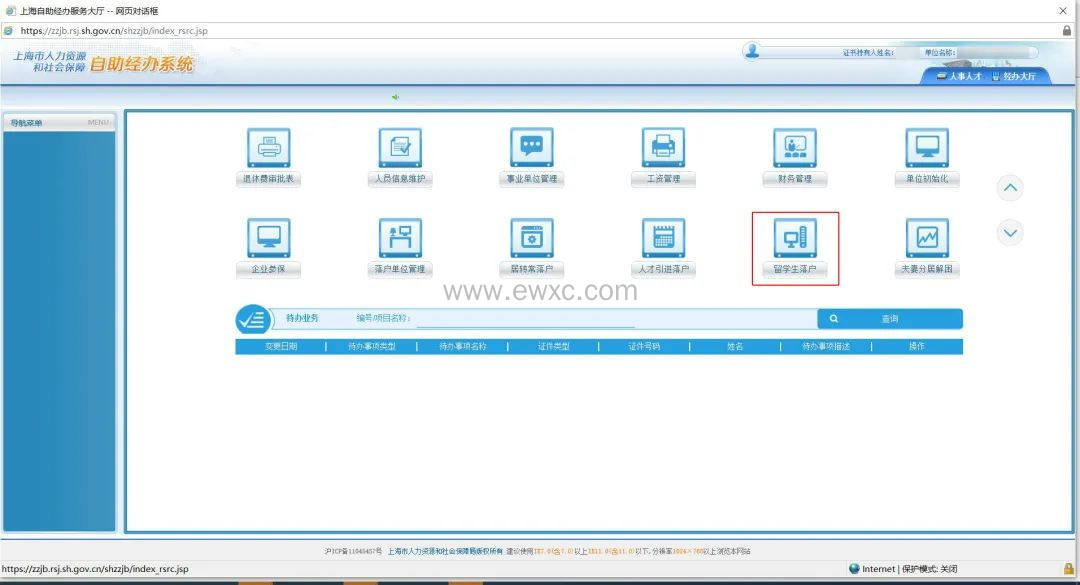Click the 导航菜单 MENU header
Viewport: 1080px width, 585px height.
(60, 123)
